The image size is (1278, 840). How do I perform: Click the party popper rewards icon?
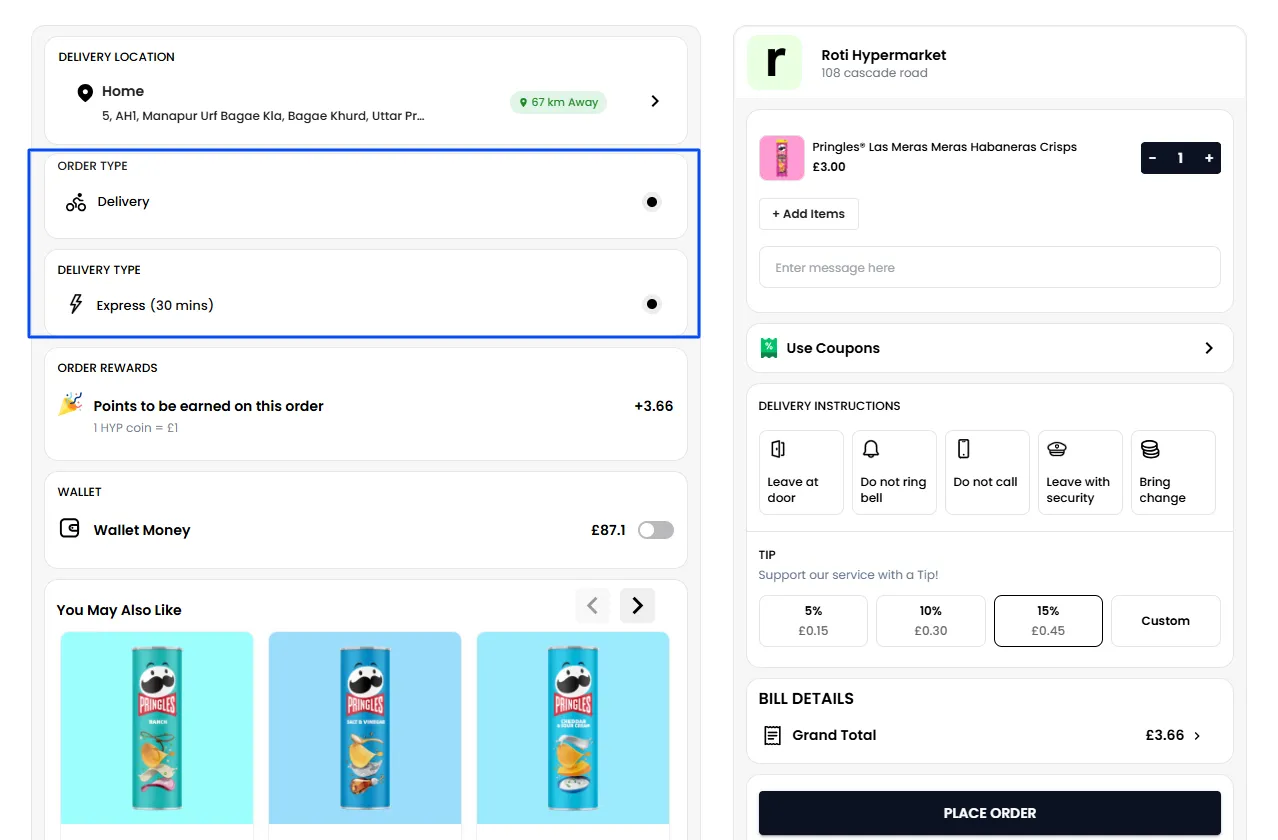(x=70, y=404)
